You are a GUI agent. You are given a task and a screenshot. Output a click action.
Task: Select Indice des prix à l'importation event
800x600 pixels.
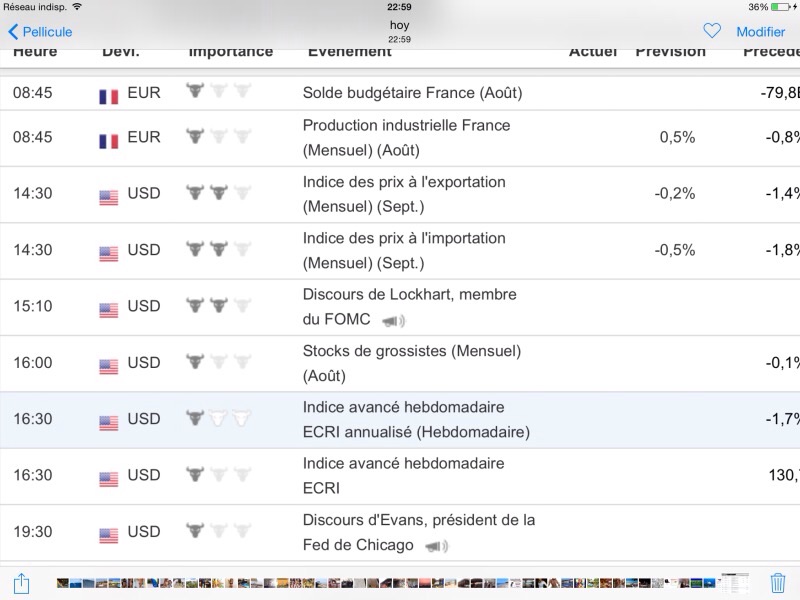(x=404, y=250)
